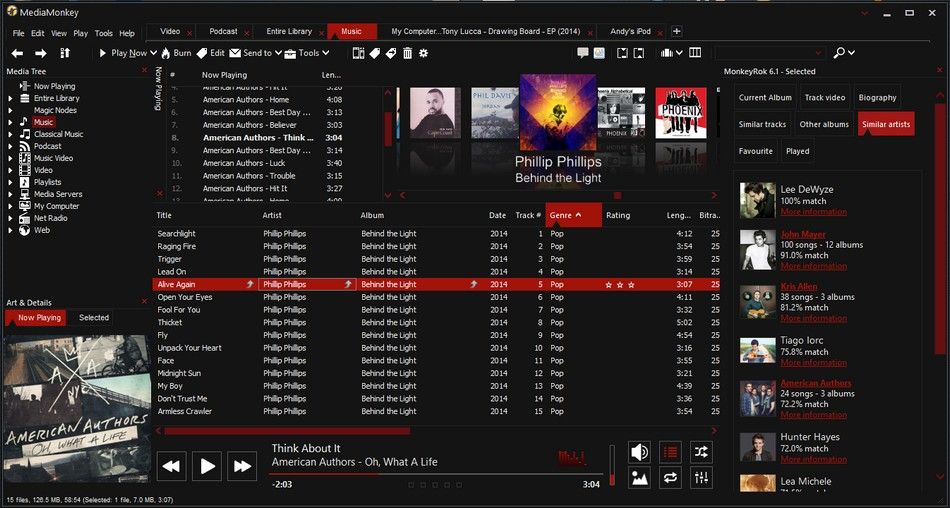This screenshot has width=950, height=508.
Task: Sort by the Genre column header
Action: pos(574,215)
